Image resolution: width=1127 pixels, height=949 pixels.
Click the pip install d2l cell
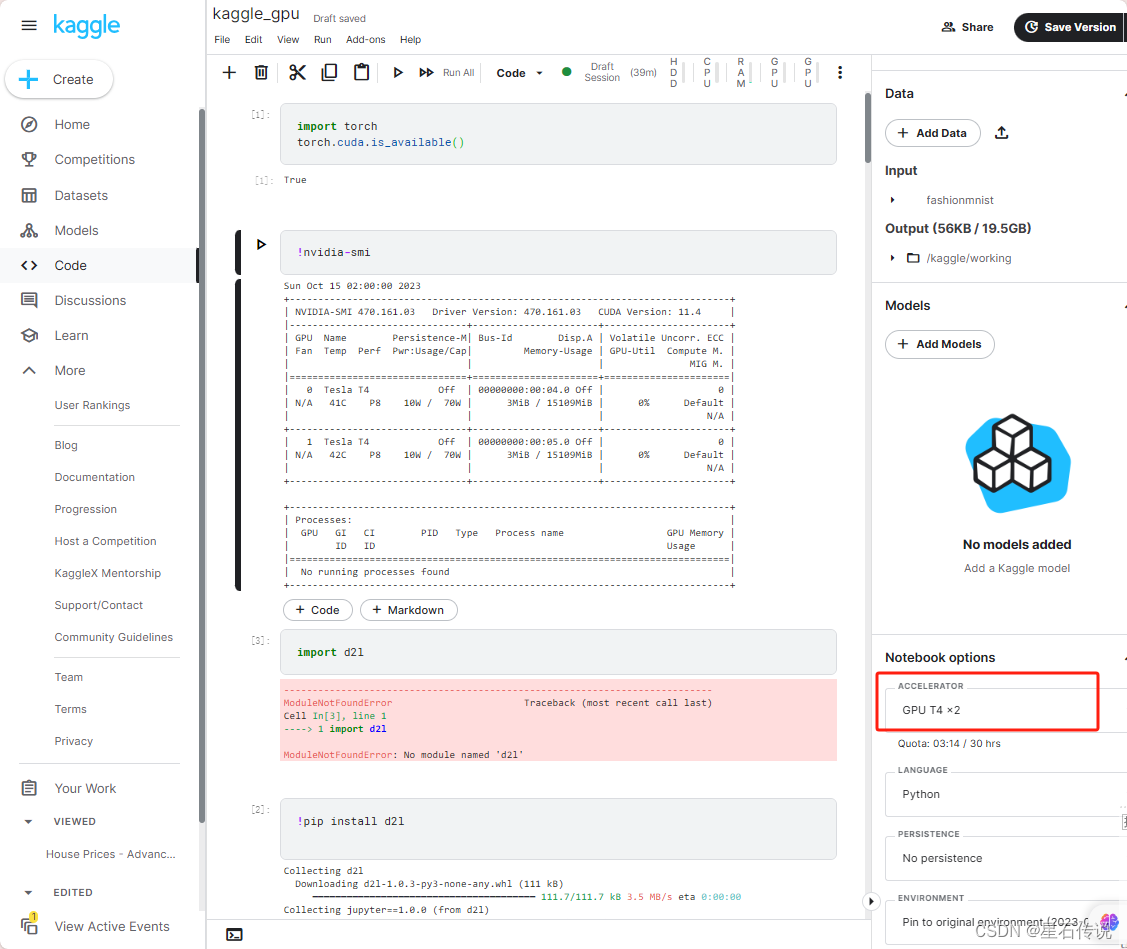[558, 829]
